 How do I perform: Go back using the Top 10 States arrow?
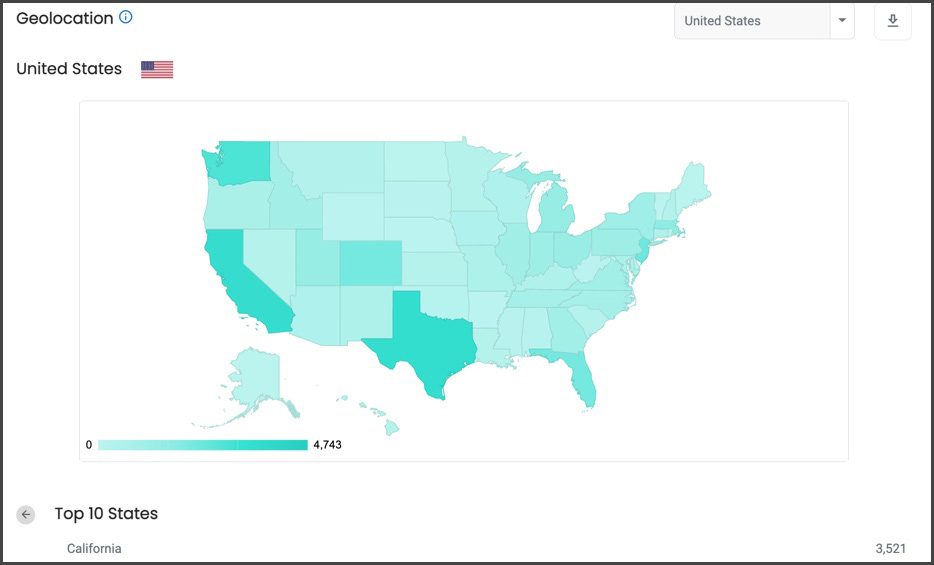26,514
